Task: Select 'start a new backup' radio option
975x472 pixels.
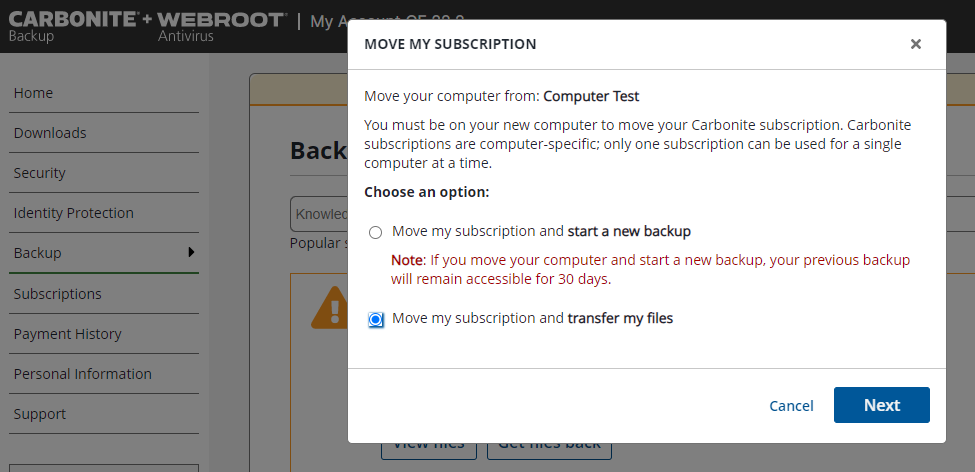Action: tap(376, 232)
